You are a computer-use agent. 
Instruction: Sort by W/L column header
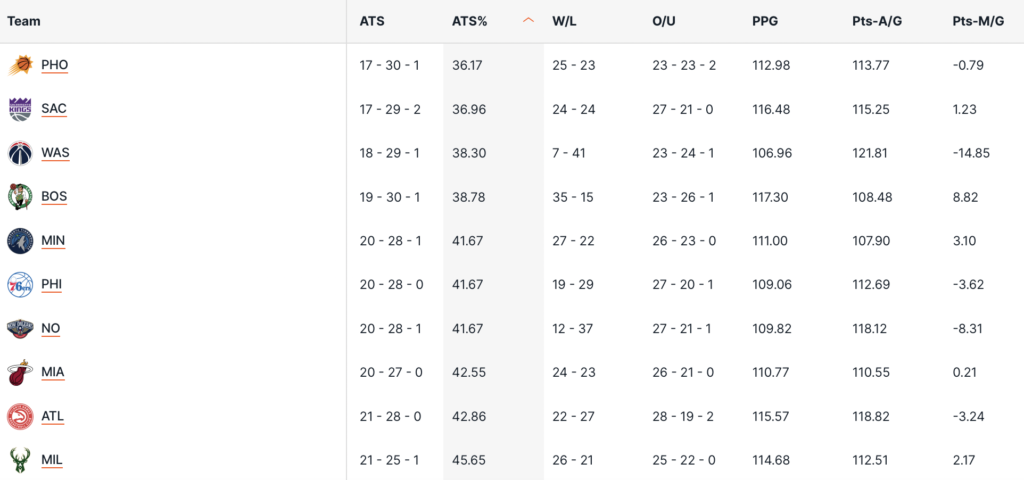[566, 21]
